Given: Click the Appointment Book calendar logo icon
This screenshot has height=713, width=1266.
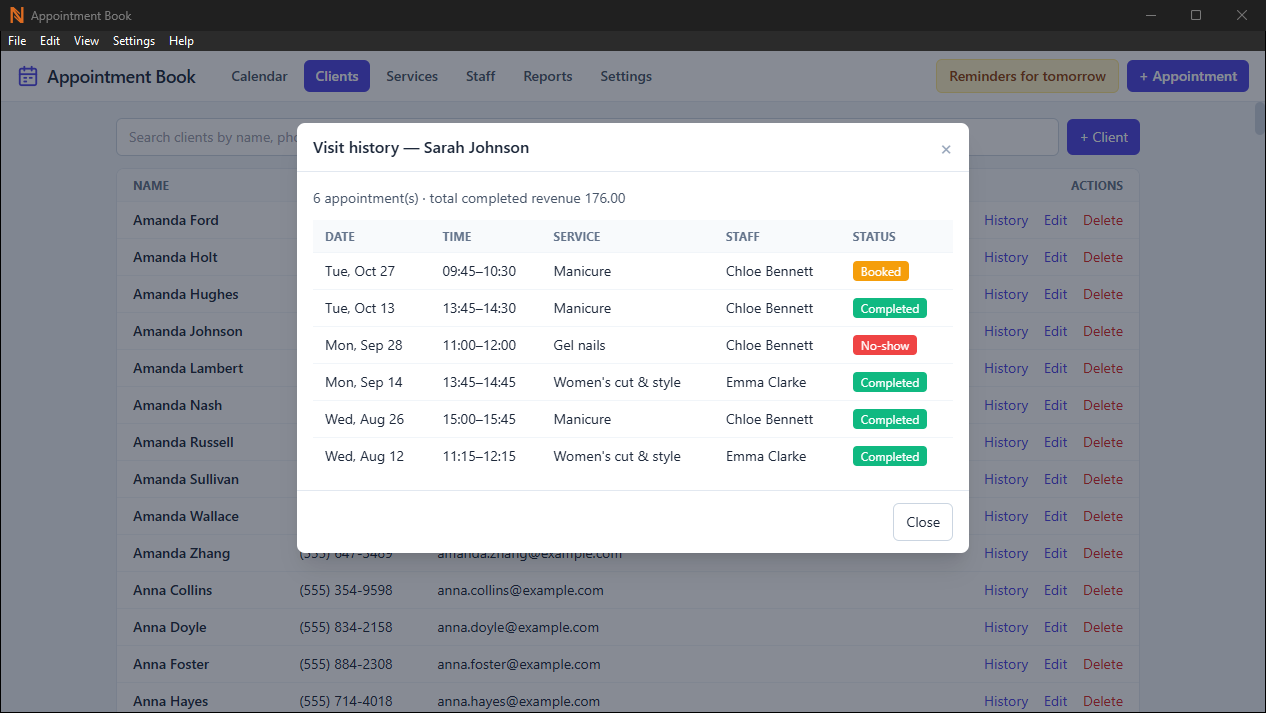Looking at the screenshot, I should (x=28, y=76).
